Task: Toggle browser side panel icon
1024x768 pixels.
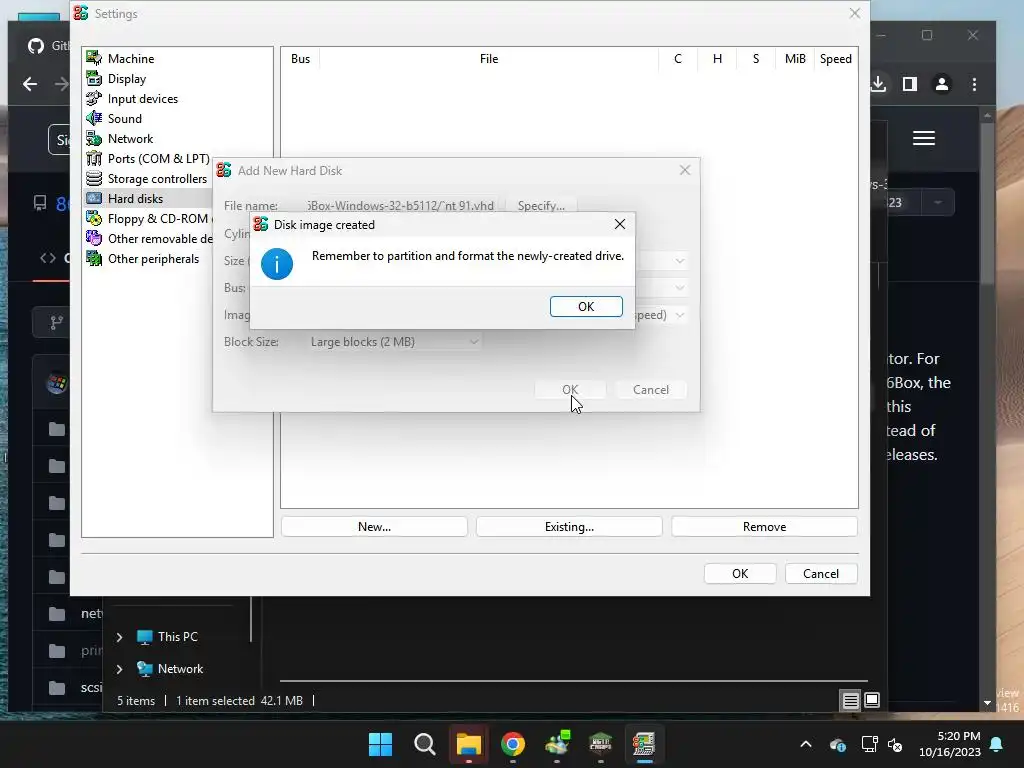Action: [910, 84]
